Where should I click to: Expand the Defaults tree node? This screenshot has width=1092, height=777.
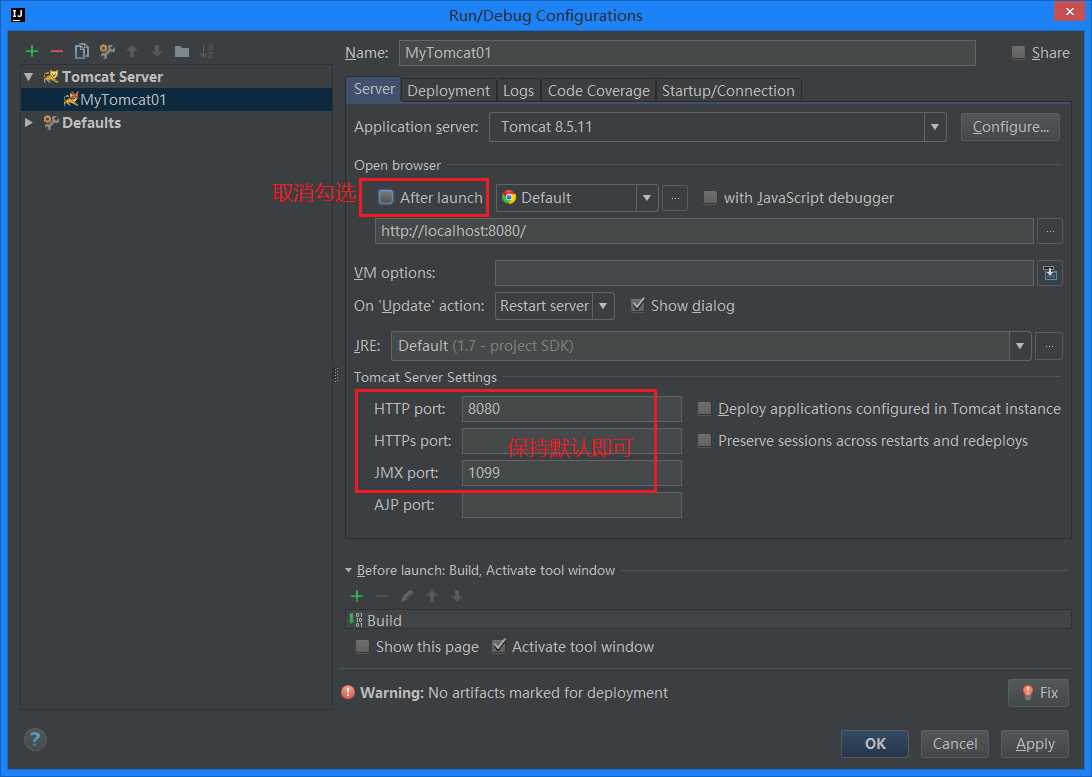pos(29,123)
